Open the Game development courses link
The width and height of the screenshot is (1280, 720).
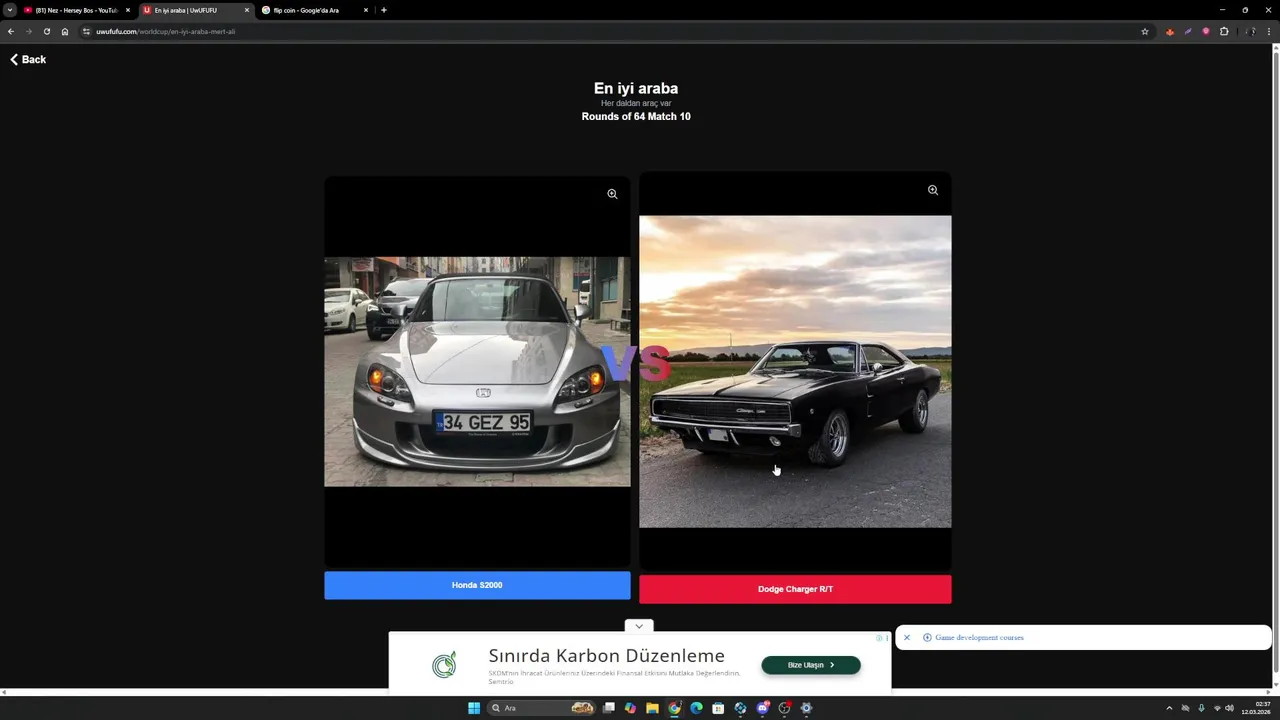tap(979, 637)
